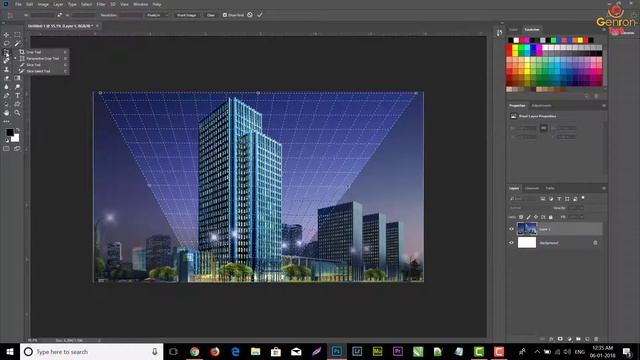This screenshot has width=640, height=360.
Task: Hide Layer 1 using eye icon
Action: 511,229
